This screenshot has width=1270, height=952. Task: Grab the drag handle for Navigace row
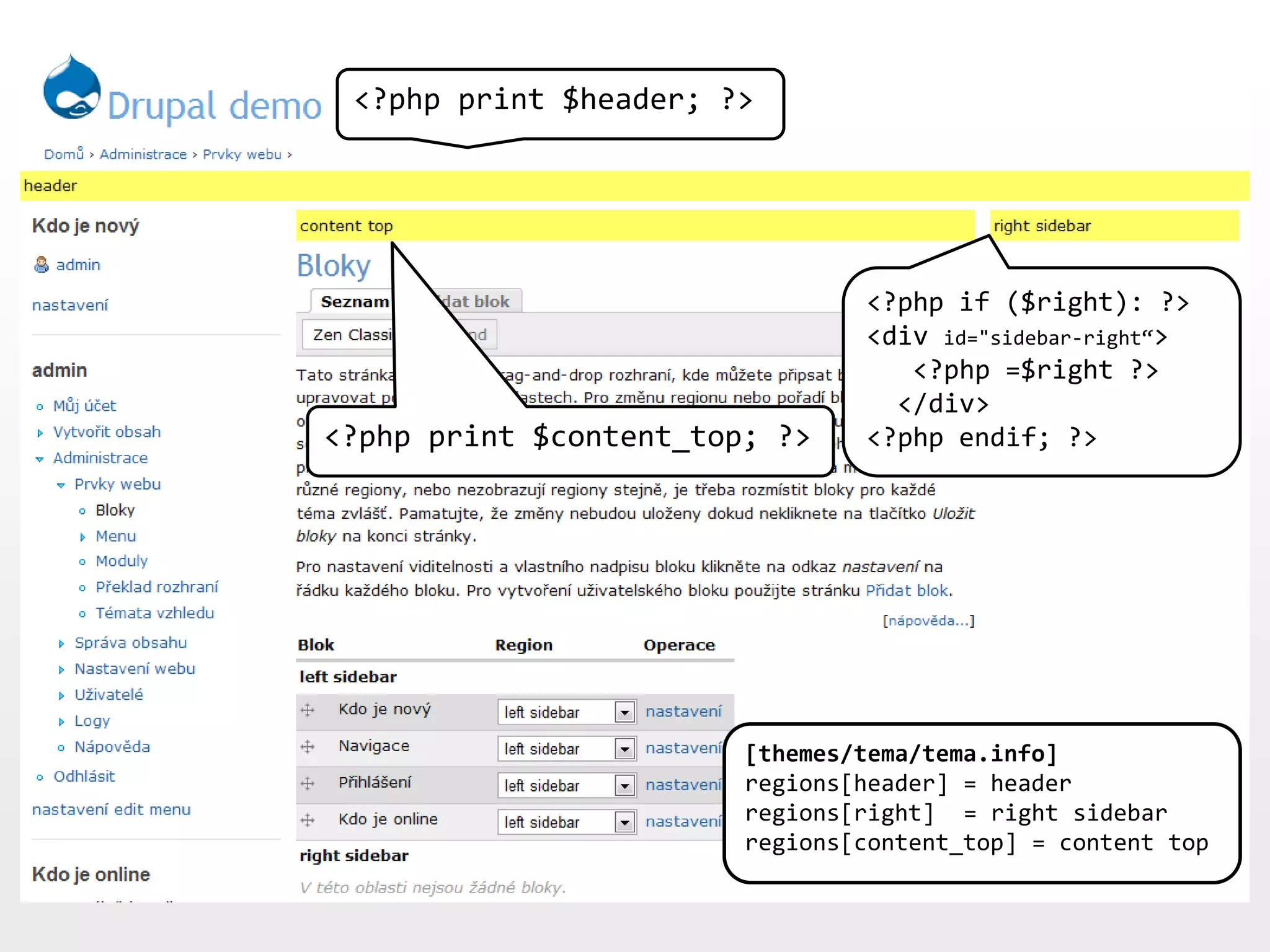point(308,747)
